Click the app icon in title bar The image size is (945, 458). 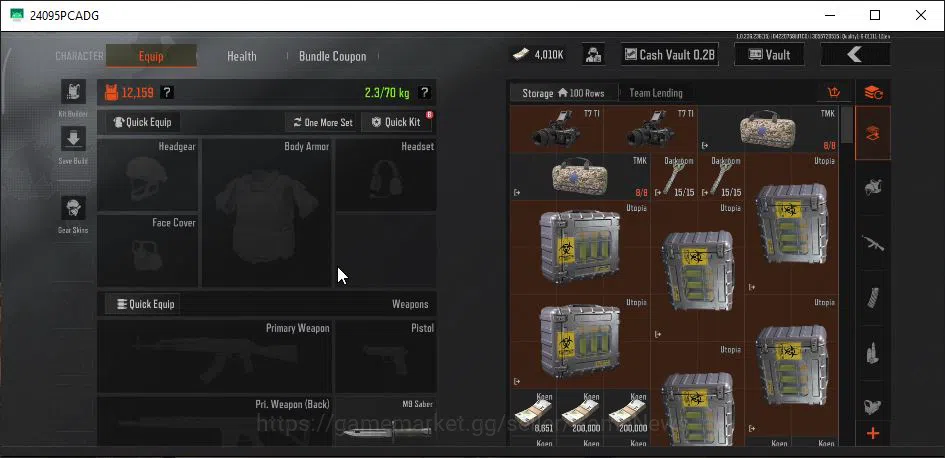pyautogui.click(x=17, y=16)
